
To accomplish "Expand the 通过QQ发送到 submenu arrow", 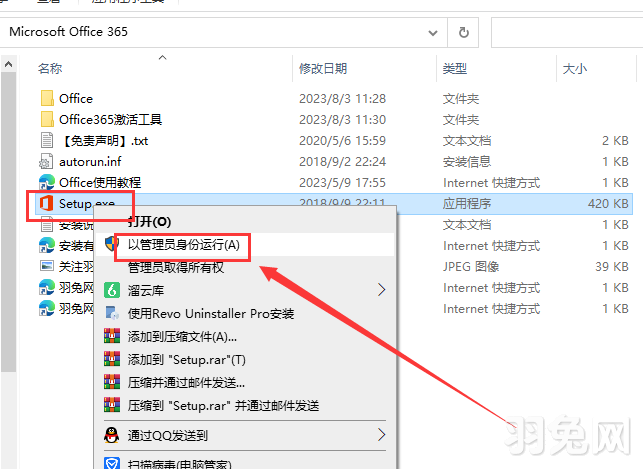I will (382, 435).
